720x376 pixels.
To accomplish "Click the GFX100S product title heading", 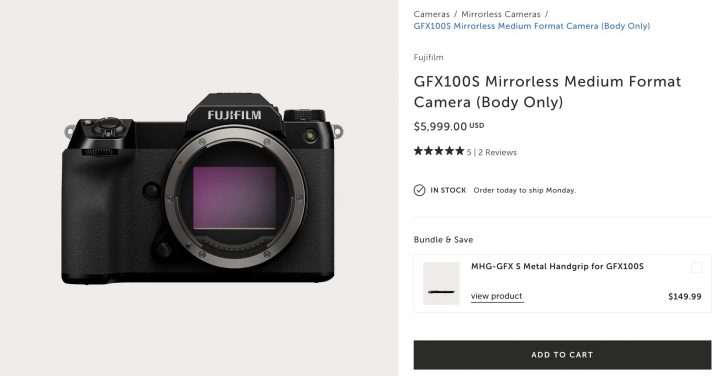I will coord(547,91).
